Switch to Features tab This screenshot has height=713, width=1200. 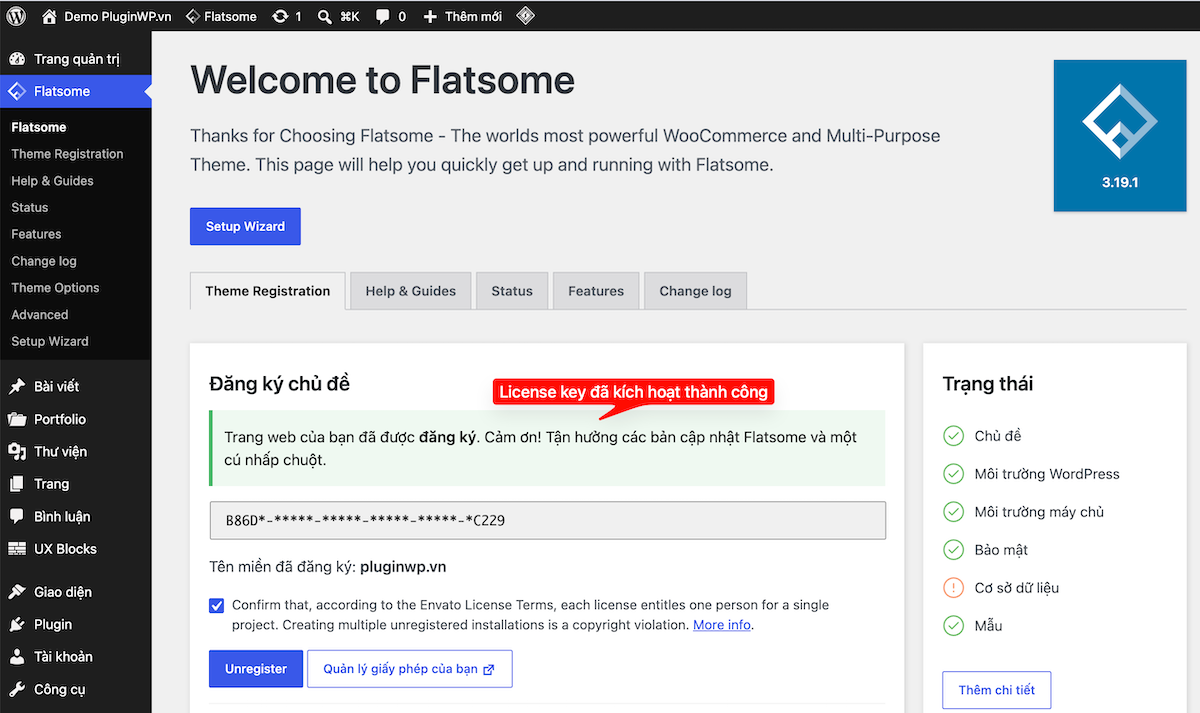pos(596,291)
